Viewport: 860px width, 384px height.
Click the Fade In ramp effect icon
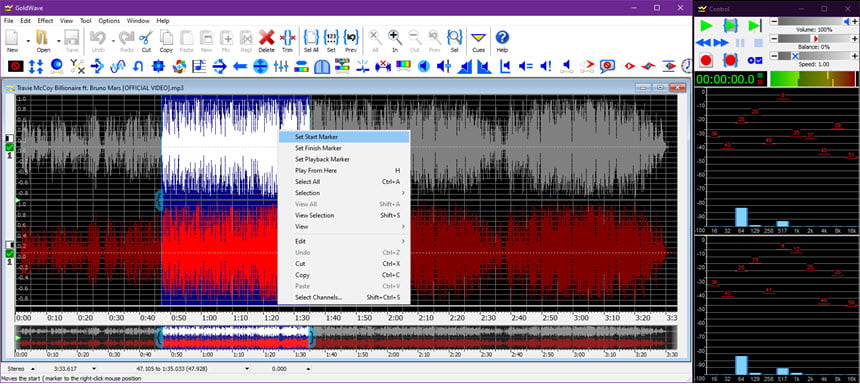(465, 66)
